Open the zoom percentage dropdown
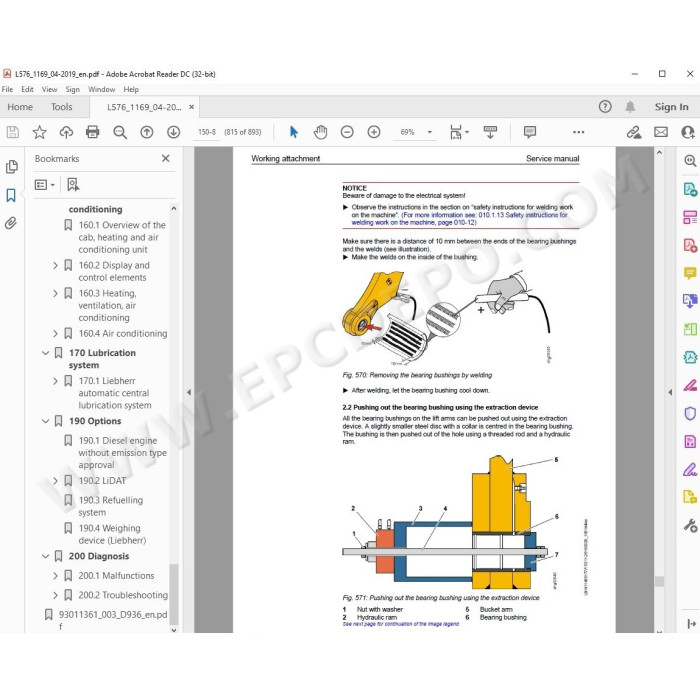This screenshot has height=700, width=700. click(429, 132)
